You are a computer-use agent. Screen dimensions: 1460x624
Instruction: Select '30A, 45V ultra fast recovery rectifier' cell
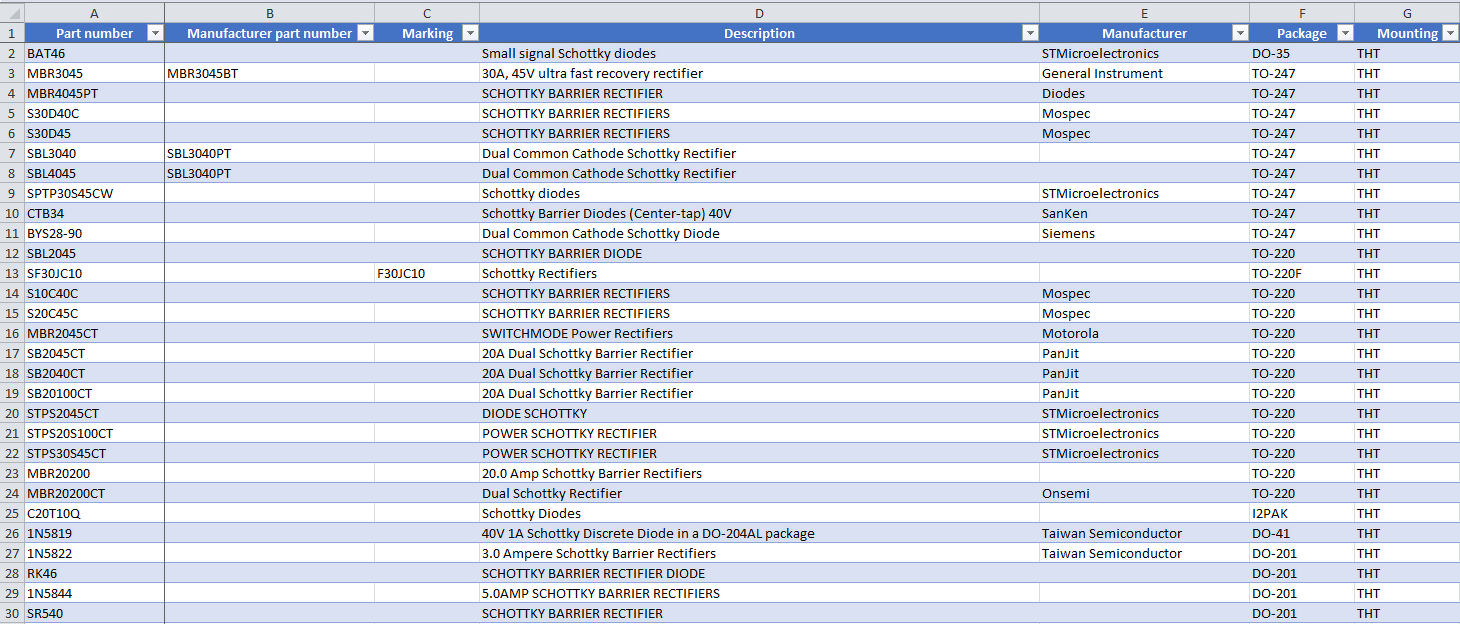[x=760, y=73]
